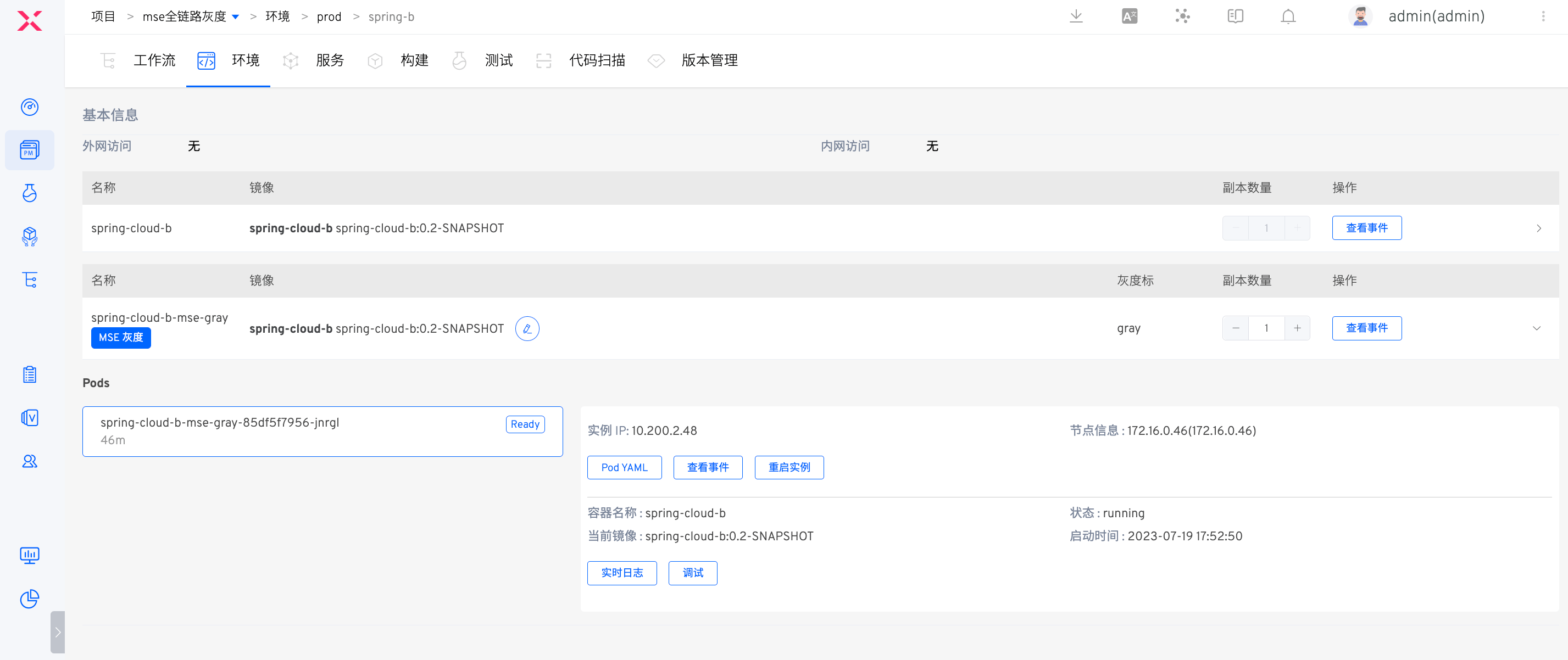Open the language translation icon
Viewport: 1568px width, 660px height.
pyautogui.click(x=1129, y=16)
